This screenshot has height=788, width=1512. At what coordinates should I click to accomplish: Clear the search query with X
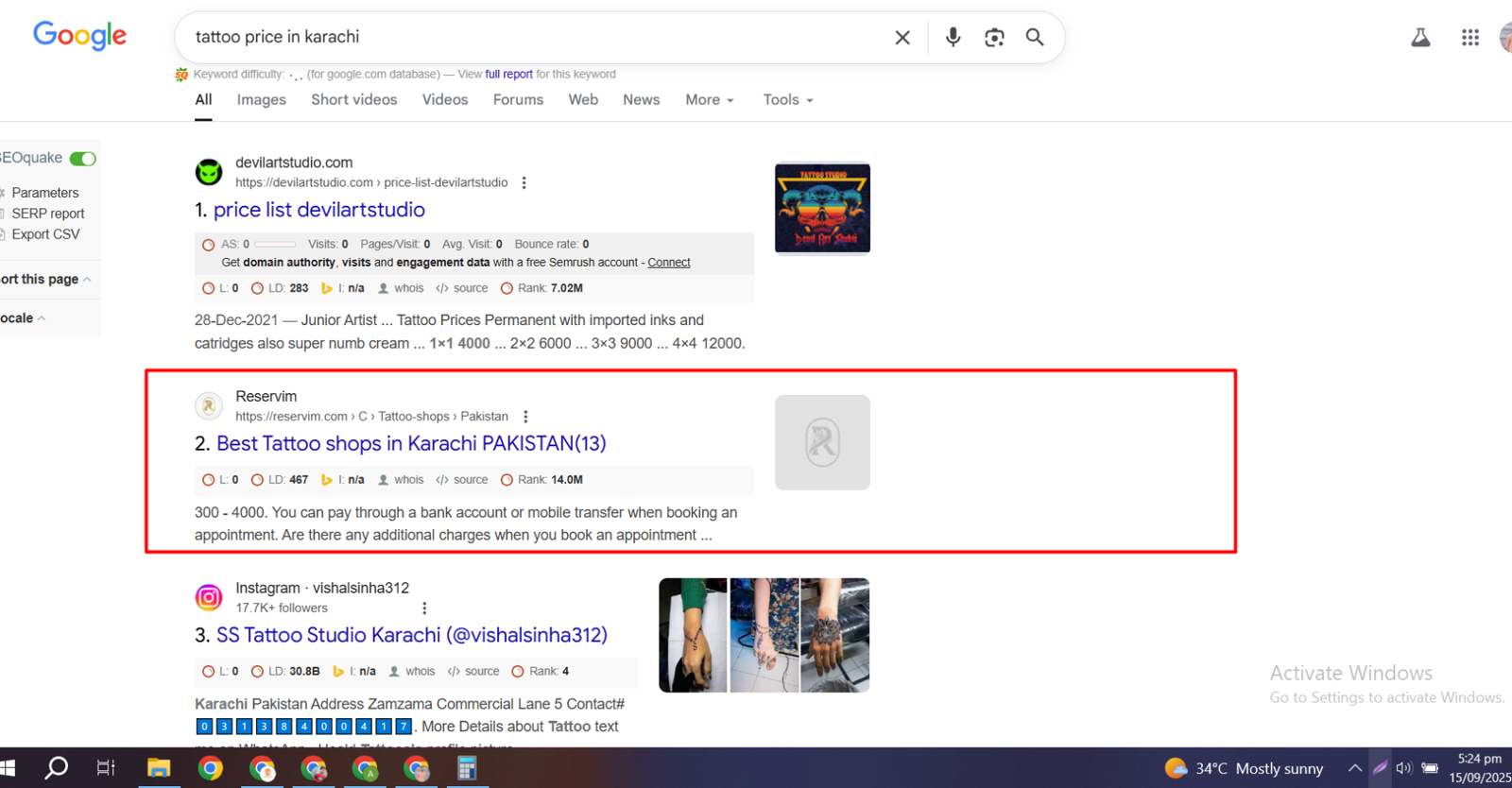pyautogui.click(x=902, y=37)
